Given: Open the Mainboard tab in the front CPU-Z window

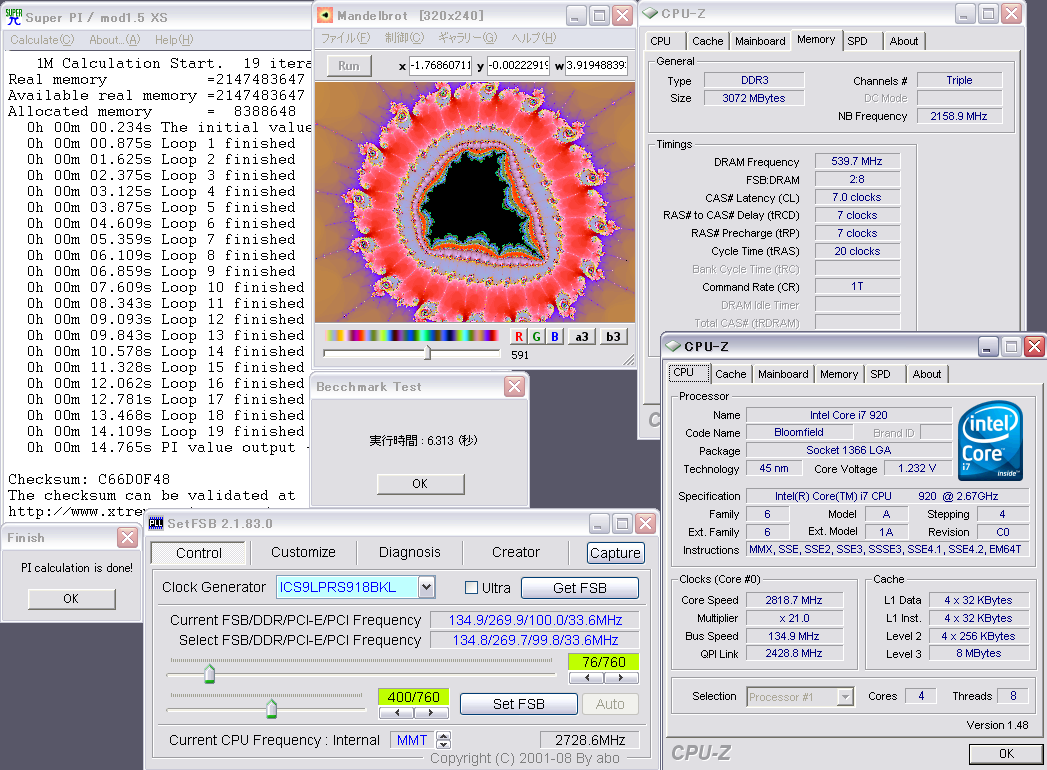Looking at the screenshot, I should click(x=783, y=374).
